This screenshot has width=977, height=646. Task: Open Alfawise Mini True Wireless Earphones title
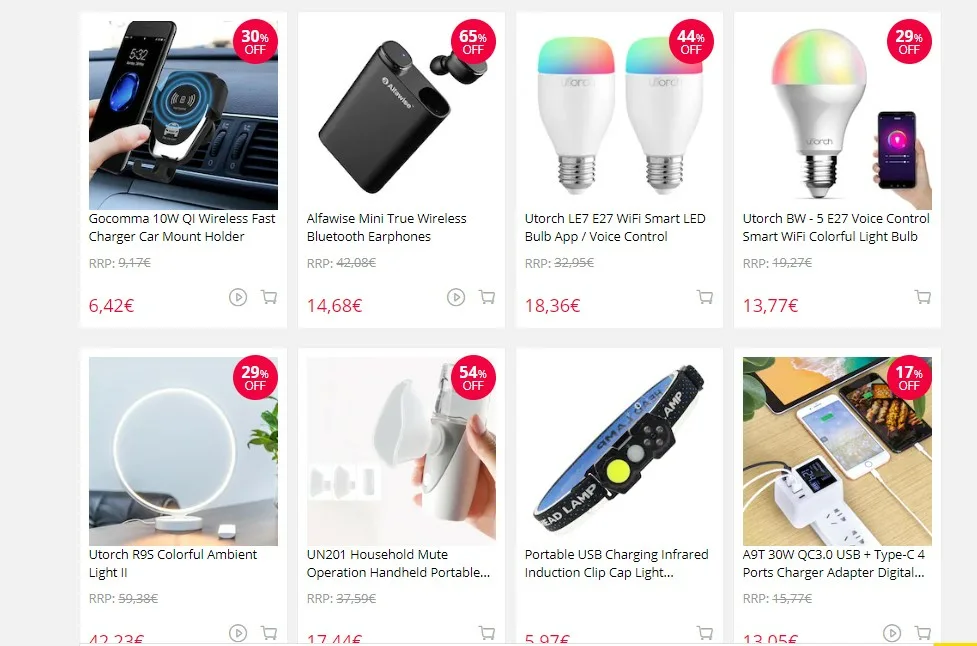[x=386, y=227]
